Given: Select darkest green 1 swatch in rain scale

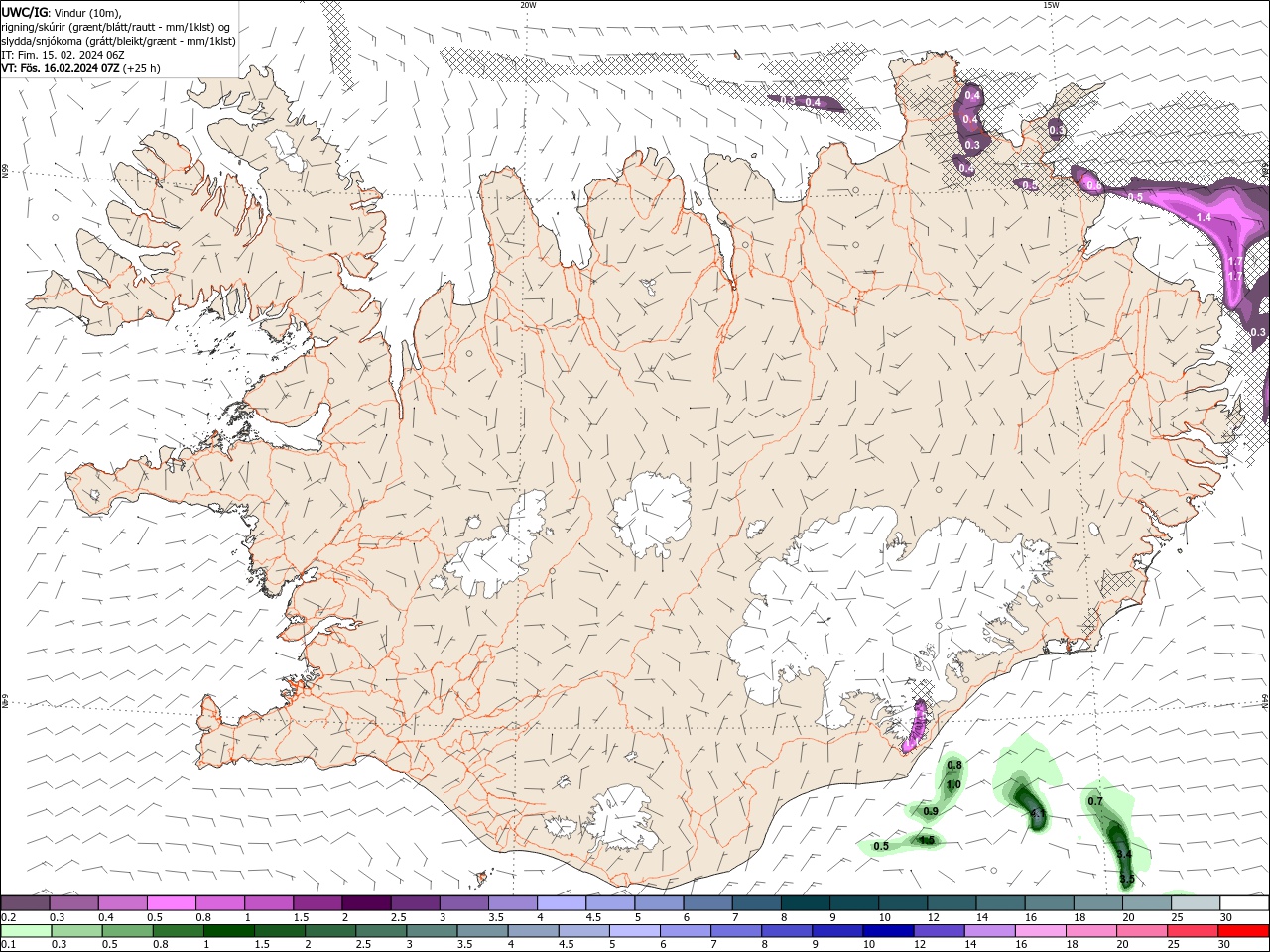Looking at the screenshot, I should click(228, 931).
